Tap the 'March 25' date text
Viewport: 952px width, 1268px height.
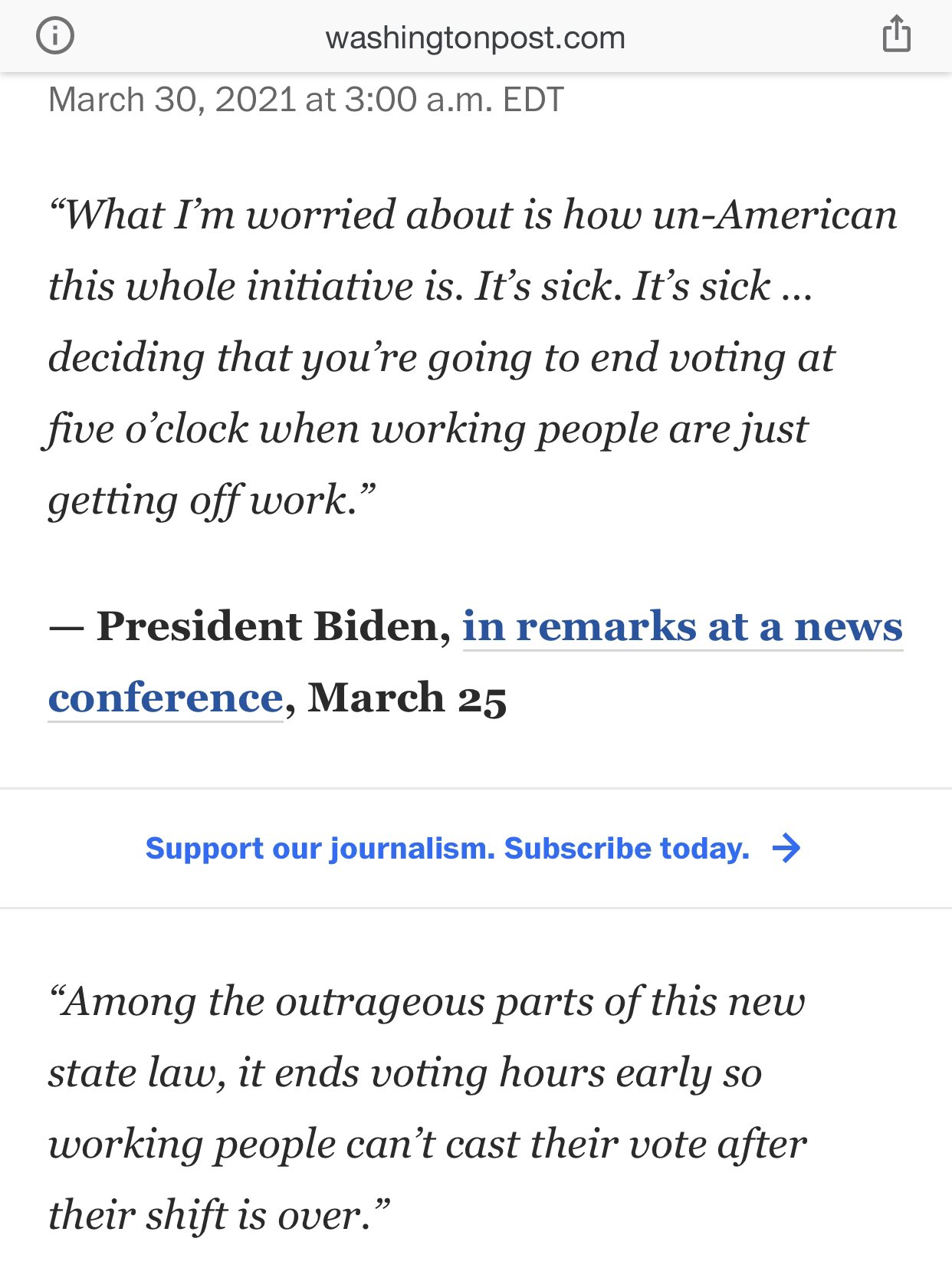(407, 698)
